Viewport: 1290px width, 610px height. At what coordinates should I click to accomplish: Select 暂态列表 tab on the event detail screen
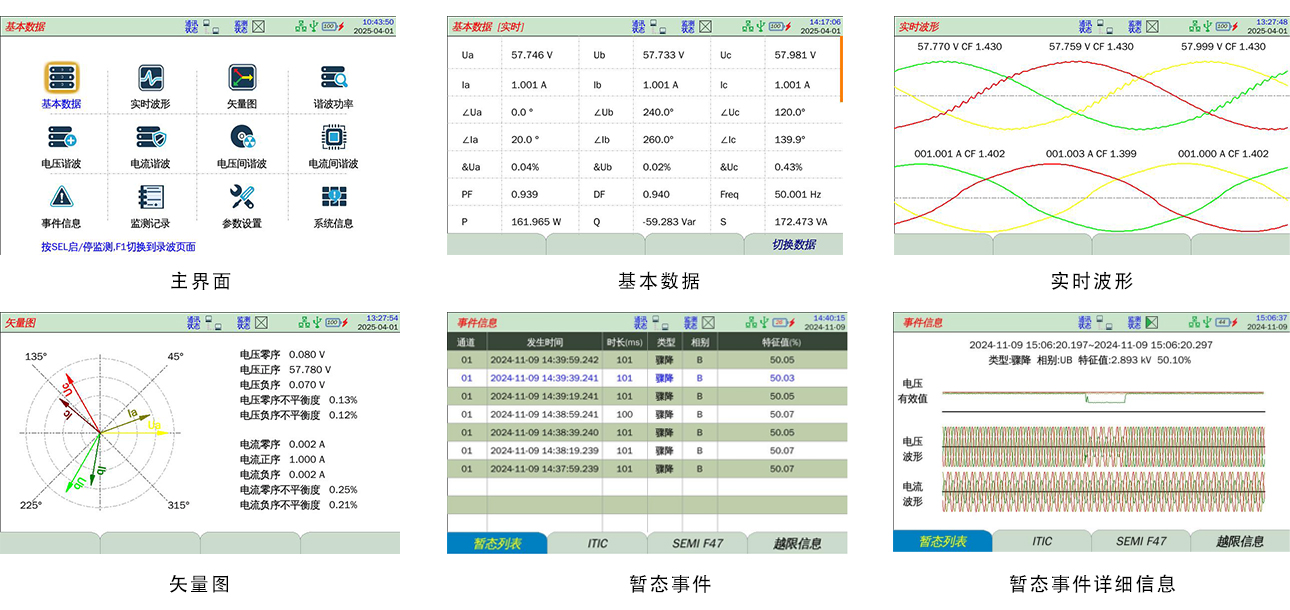(x=943, y=541)
